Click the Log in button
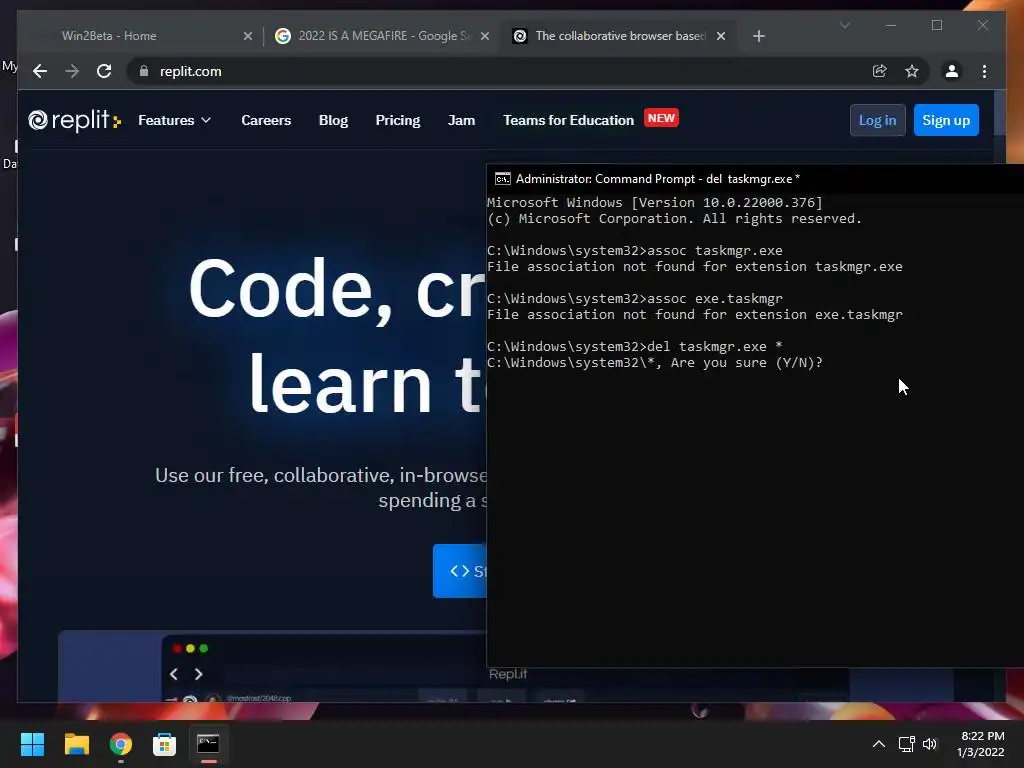1024x768 pixels. pos(877,120)
